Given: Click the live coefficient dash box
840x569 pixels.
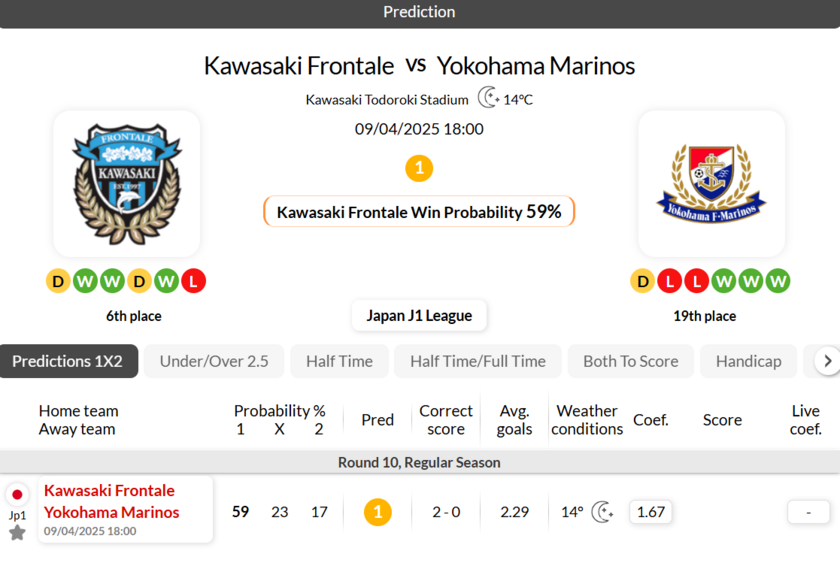Looking at the screenshot, I should [808, 512].
